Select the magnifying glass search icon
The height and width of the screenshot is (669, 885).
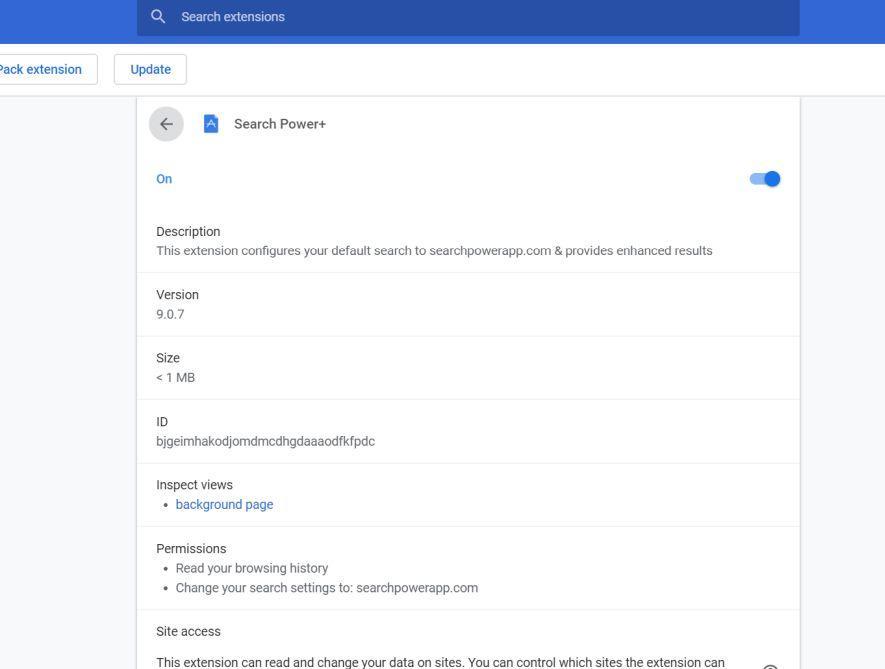(158, 16)
